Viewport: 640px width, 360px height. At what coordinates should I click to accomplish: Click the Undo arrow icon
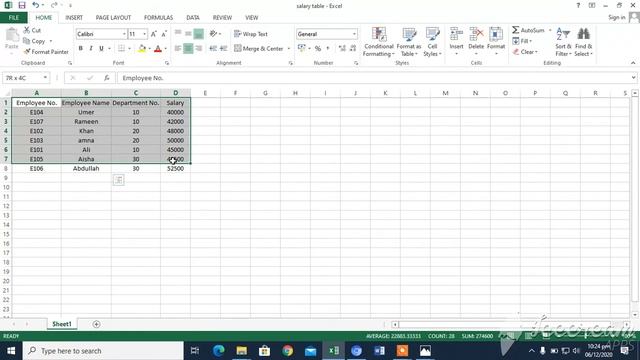coord(36,5)
